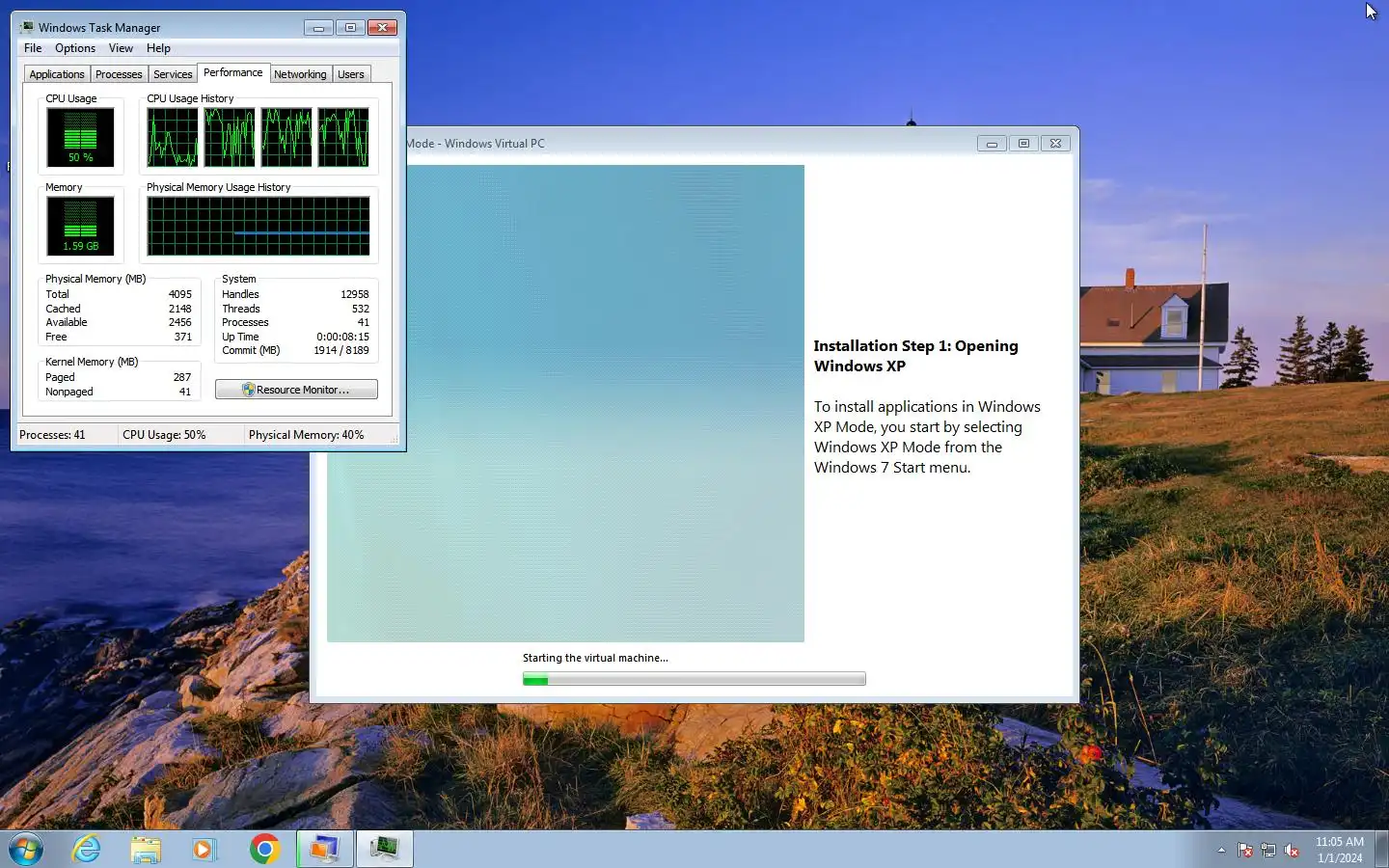Click the Commit value 1914 / 8189

click(x=341, y=350)
